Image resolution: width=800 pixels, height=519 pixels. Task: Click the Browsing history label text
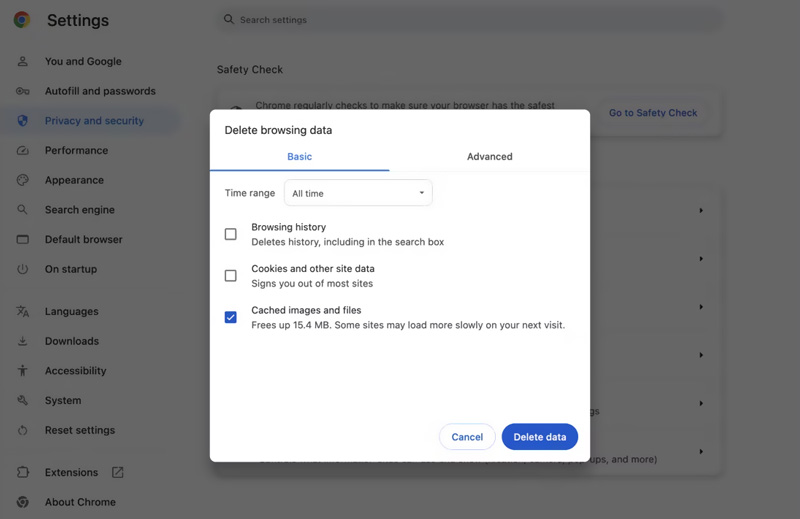288,227
